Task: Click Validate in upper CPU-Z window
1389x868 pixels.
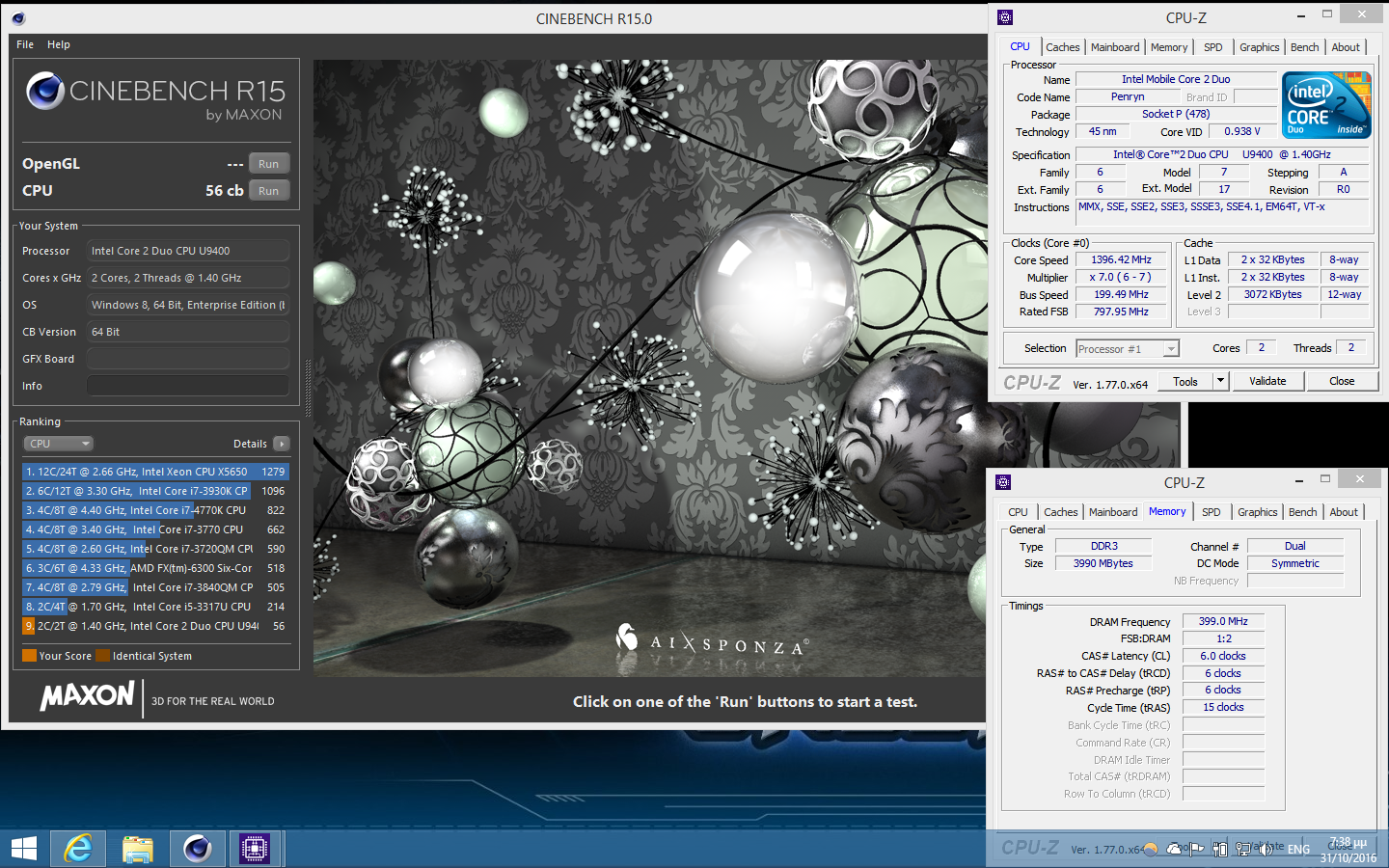Action: pos(1267,381)
